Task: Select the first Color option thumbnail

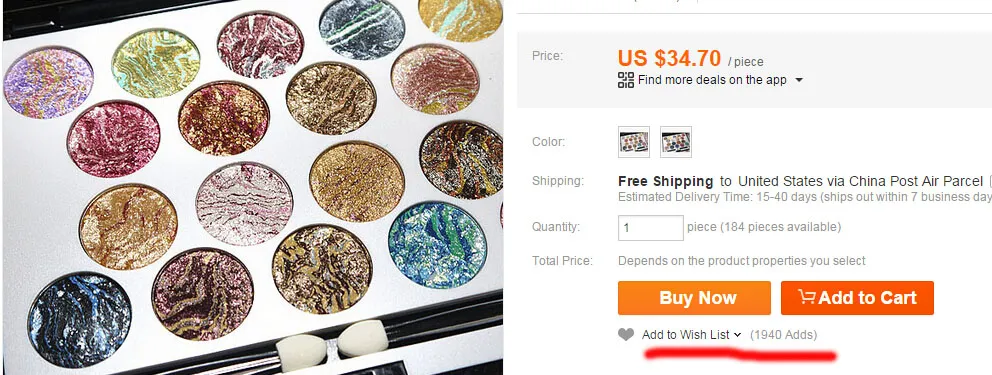Action: pos(634,142)
